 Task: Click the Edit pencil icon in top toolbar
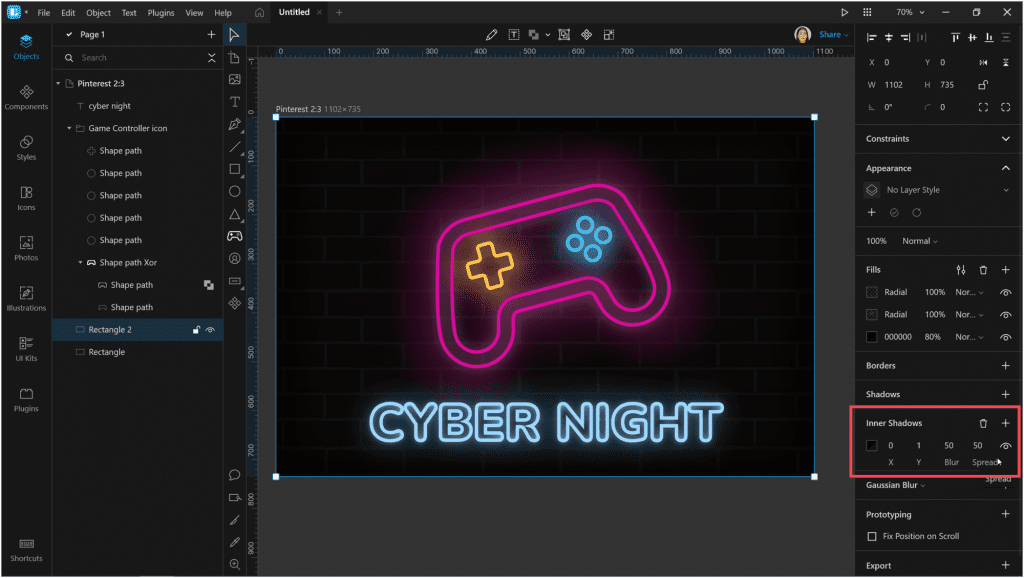point(492,35)
